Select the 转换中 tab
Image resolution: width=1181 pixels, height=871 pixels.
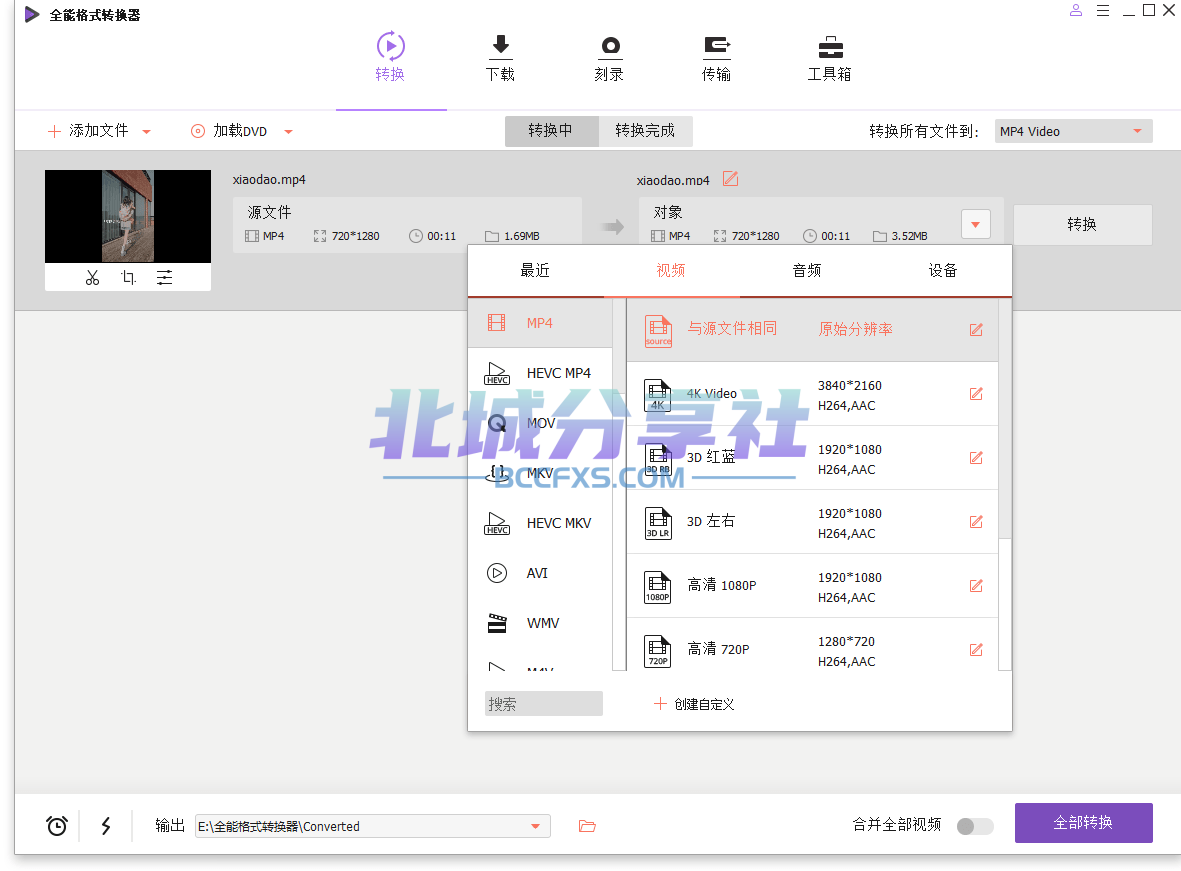(x=551, y=130)
